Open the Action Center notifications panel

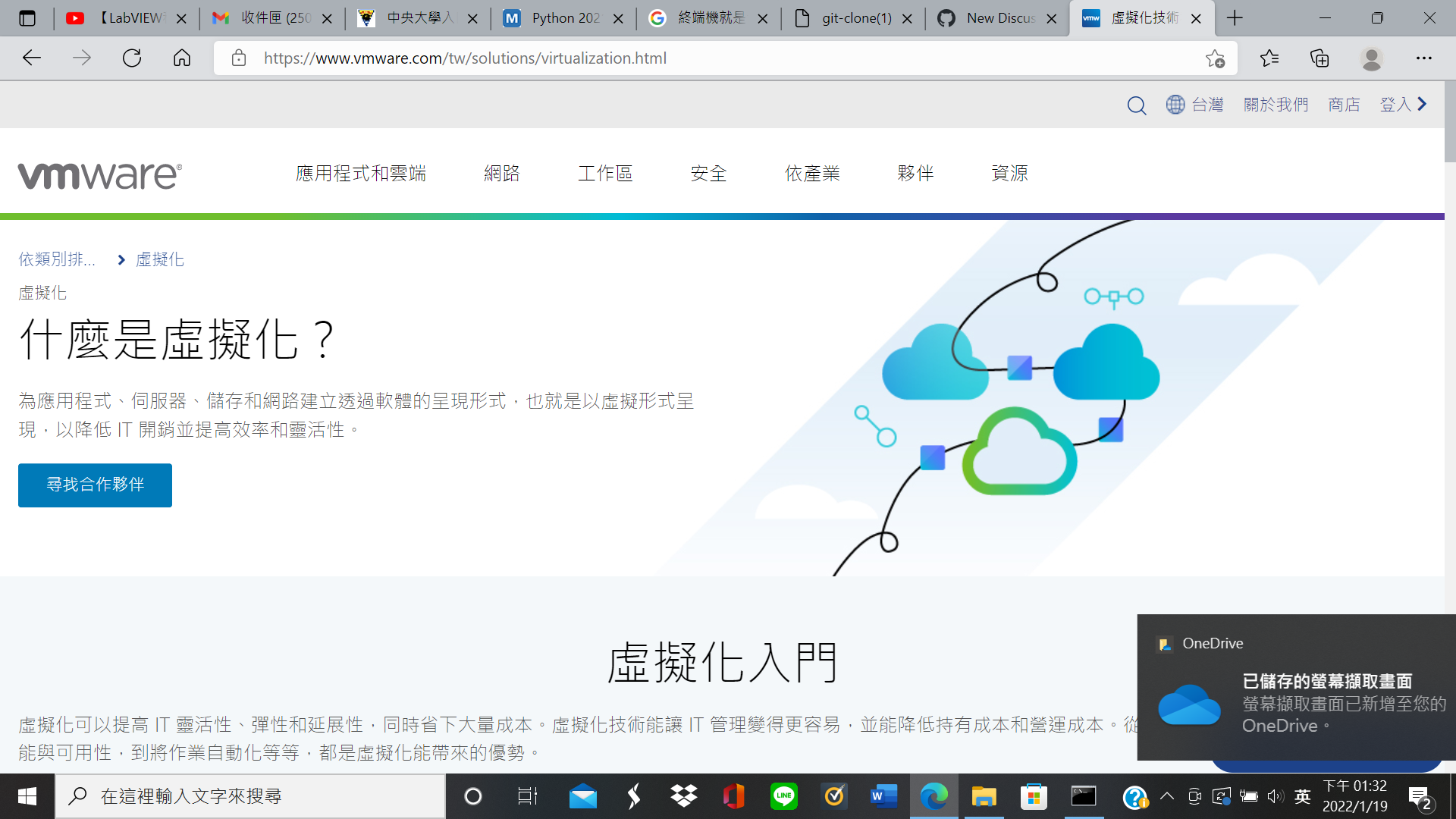1420,796
